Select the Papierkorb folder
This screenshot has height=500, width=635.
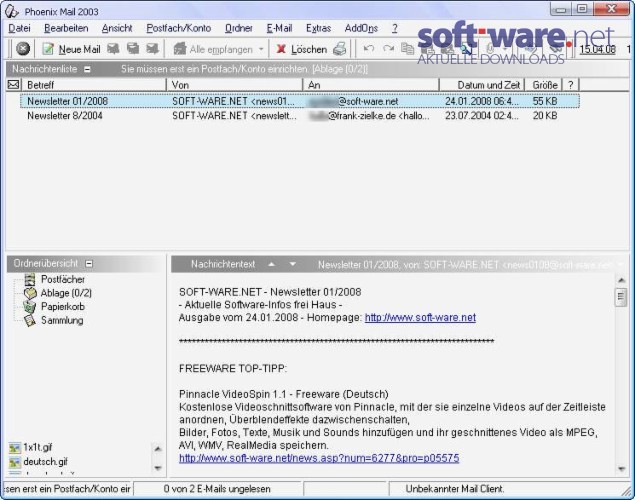63,306
